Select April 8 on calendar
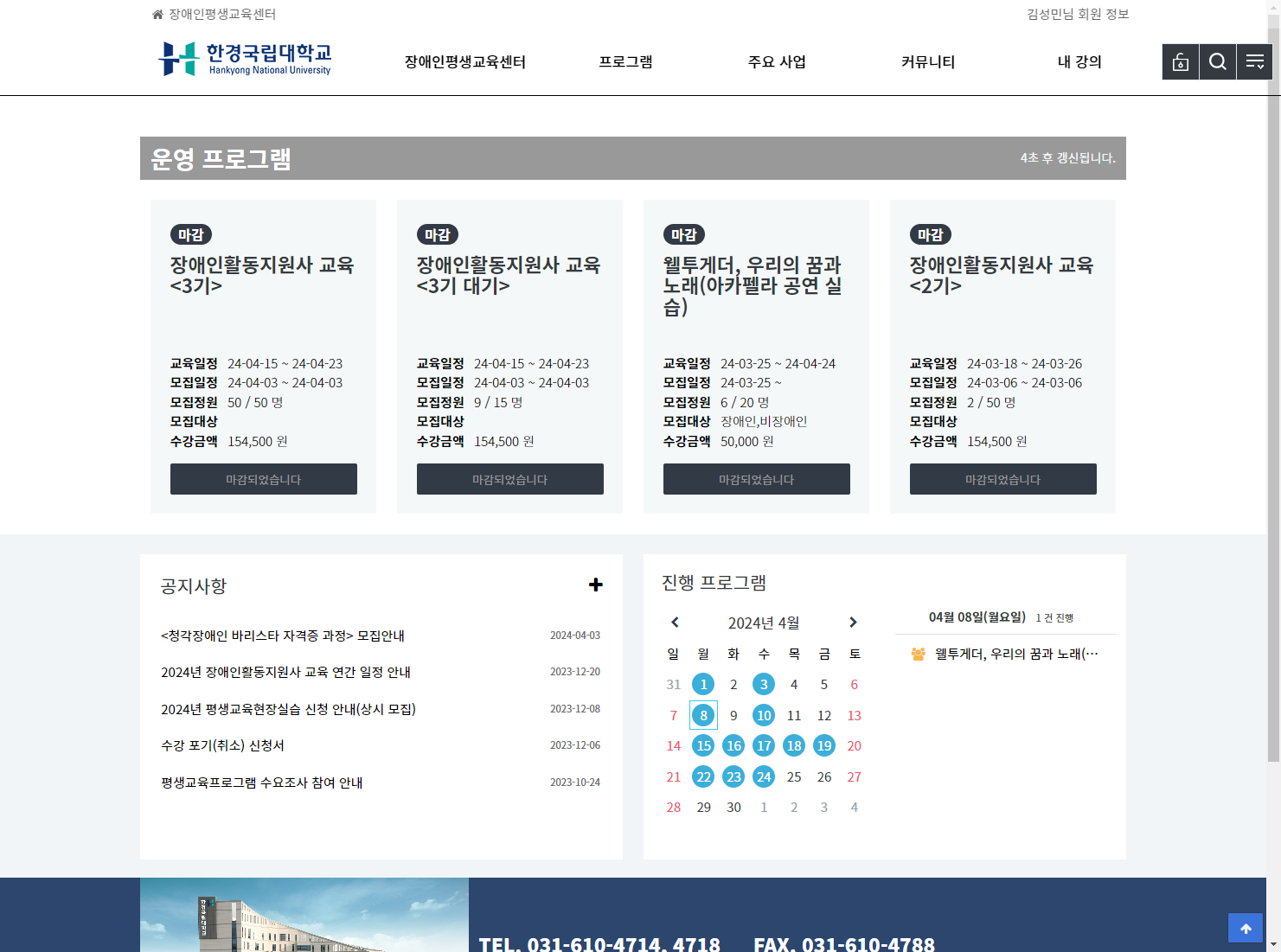1281x952 pixels. click(703, 715)
